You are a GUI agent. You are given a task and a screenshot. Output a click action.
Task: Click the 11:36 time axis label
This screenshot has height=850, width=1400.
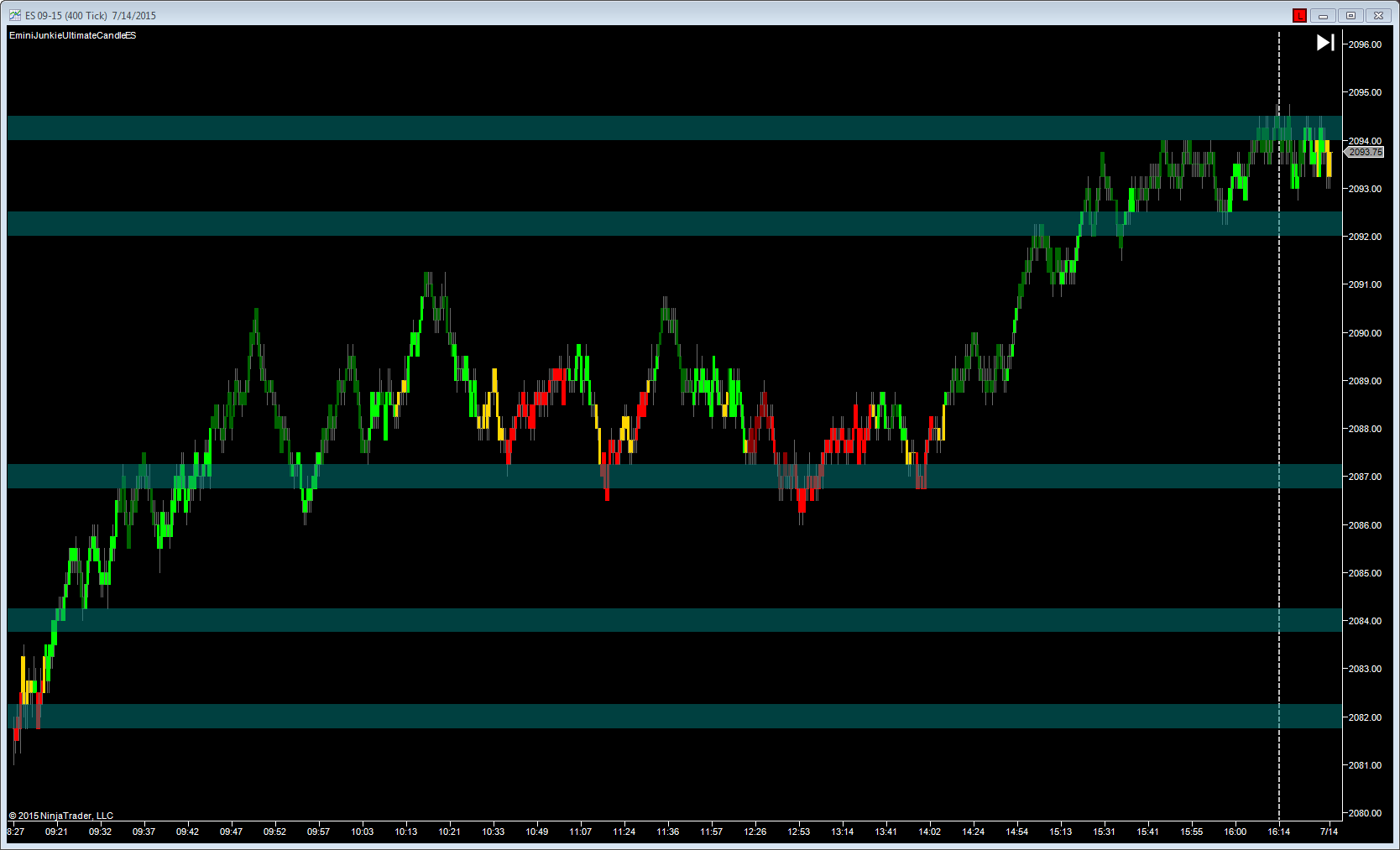click(x=667, y=832)
